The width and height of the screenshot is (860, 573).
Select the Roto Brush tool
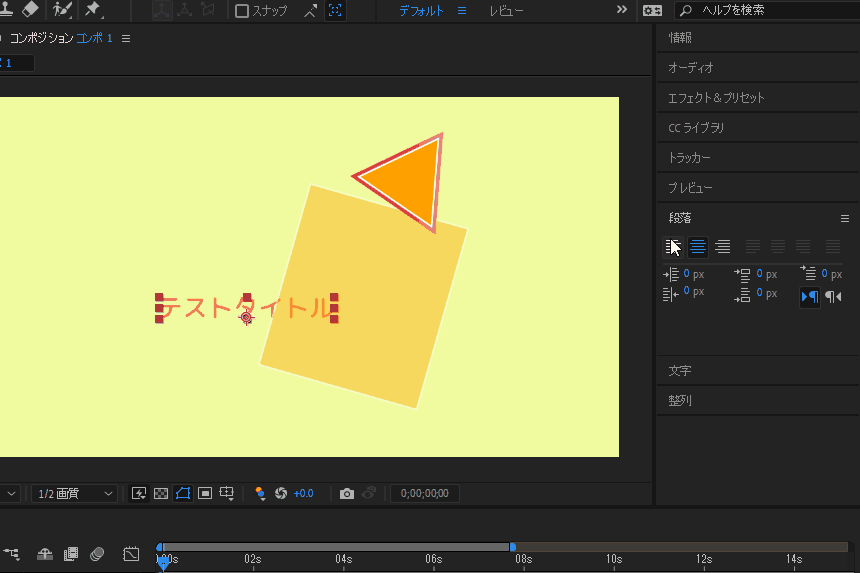click(62, 9)
